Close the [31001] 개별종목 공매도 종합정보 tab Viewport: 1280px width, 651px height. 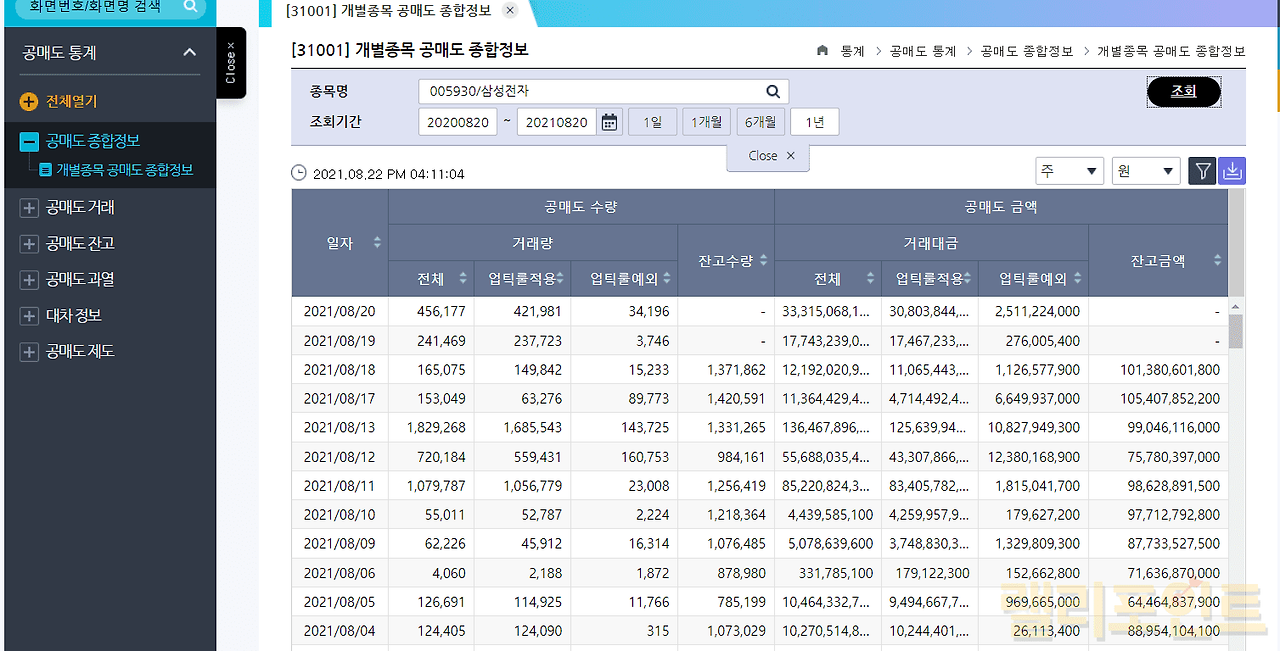tap(510, 11)
